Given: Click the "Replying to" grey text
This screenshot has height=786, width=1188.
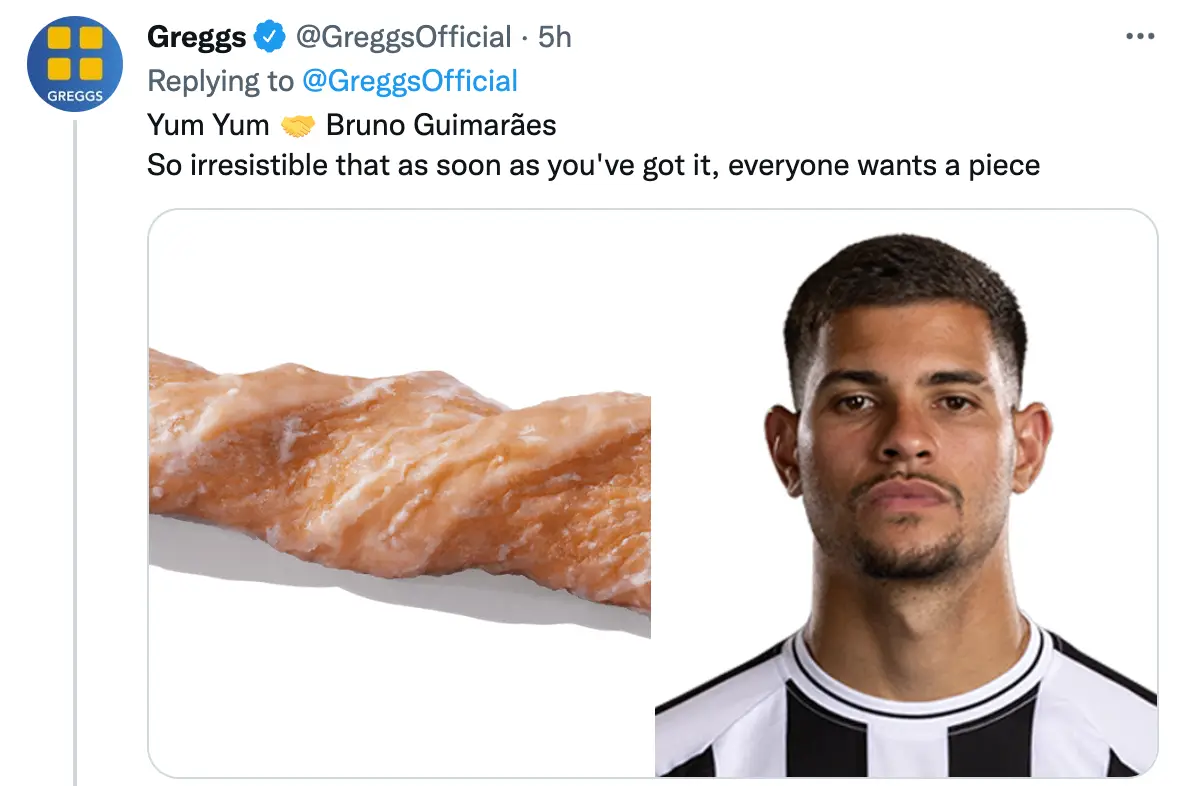Looking at the screenshot, I should pos(220,81).
